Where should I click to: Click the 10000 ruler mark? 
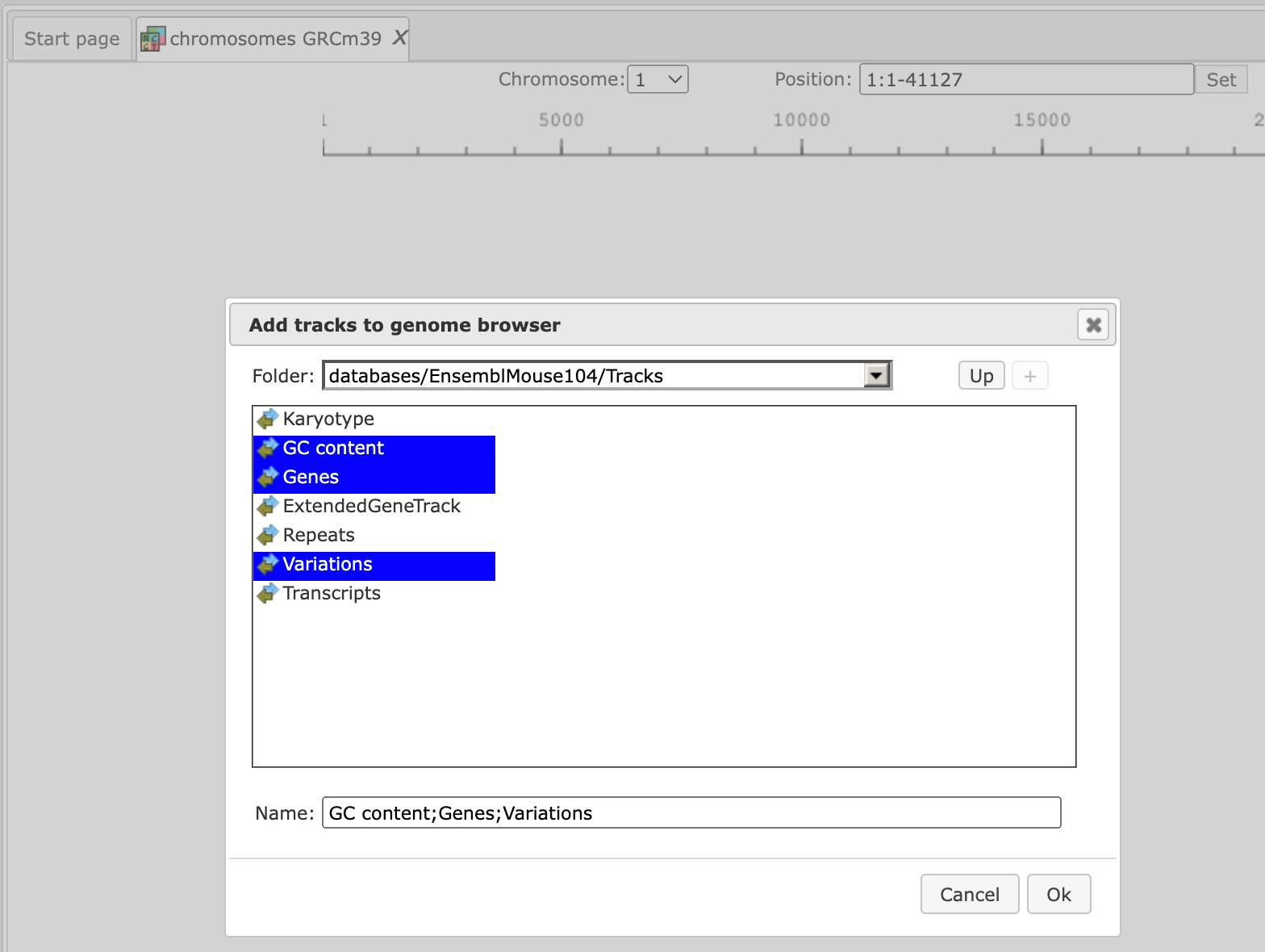click(802, 120)
